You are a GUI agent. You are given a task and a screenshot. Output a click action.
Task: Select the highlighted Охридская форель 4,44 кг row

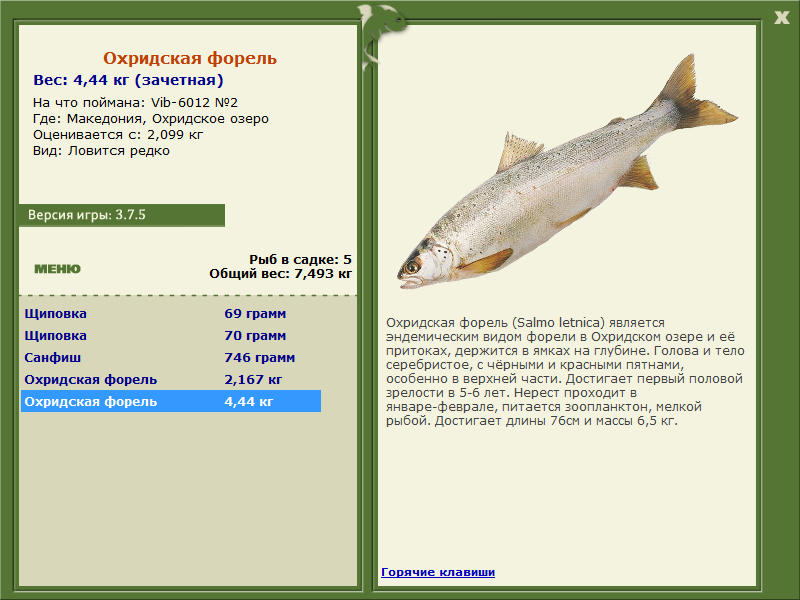click(x=170, y=401)
